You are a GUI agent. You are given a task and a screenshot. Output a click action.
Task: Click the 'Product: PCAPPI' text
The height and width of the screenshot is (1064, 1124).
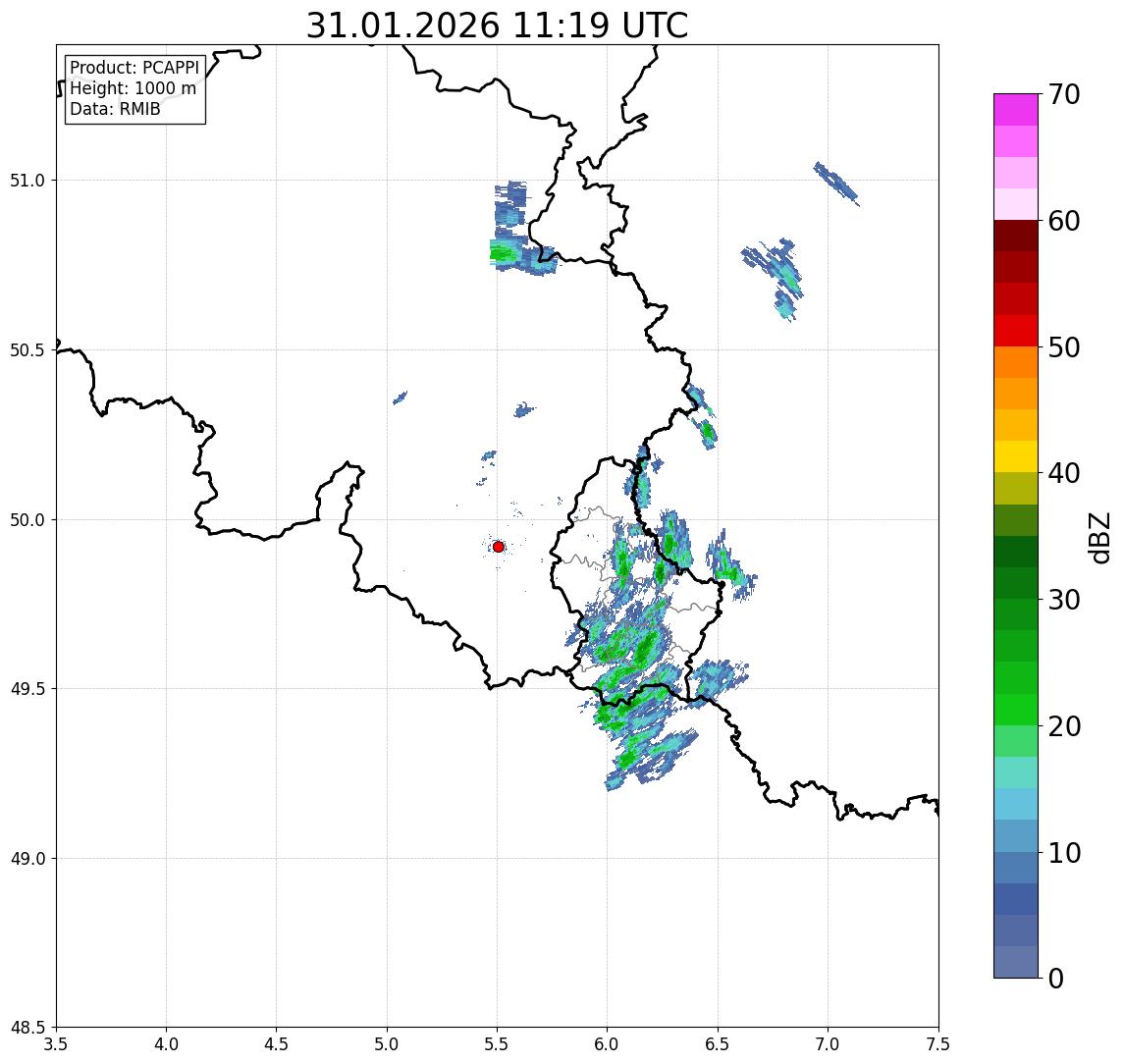pyautogui.click(x=134, y=68)
